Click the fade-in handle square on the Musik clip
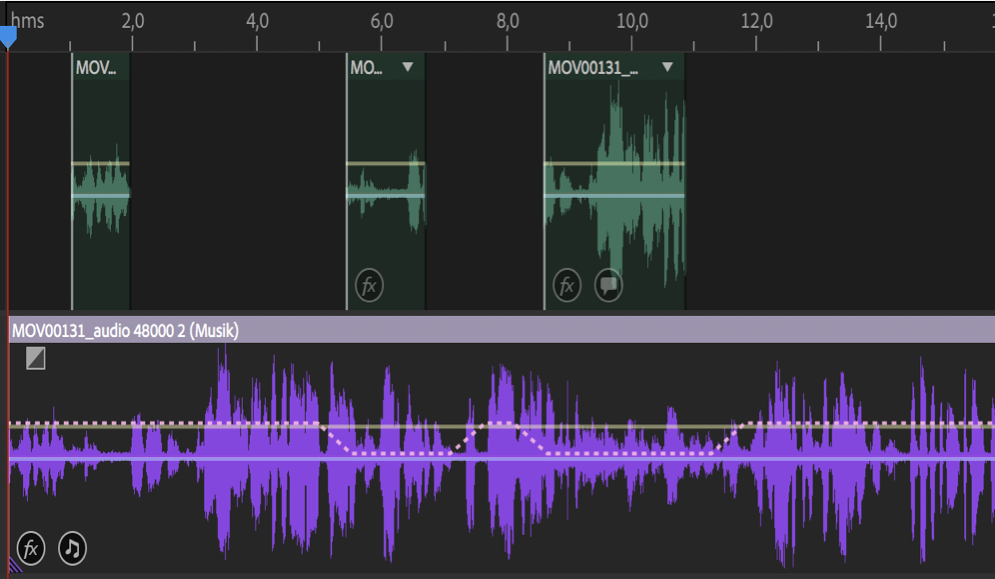 tap(36, 358)
